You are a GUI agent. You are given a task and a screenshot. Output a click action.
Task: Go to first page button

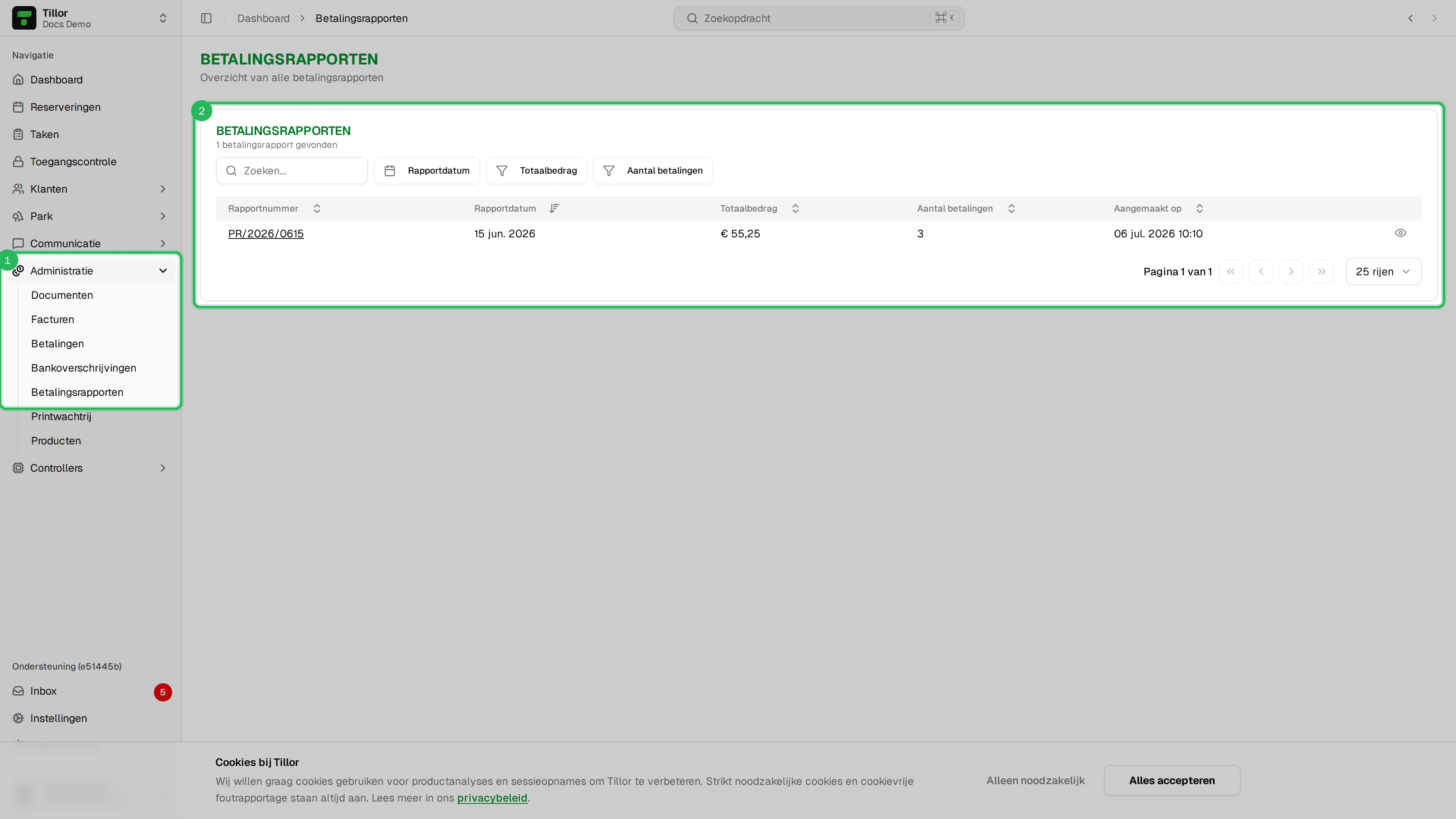point(1230,272)
